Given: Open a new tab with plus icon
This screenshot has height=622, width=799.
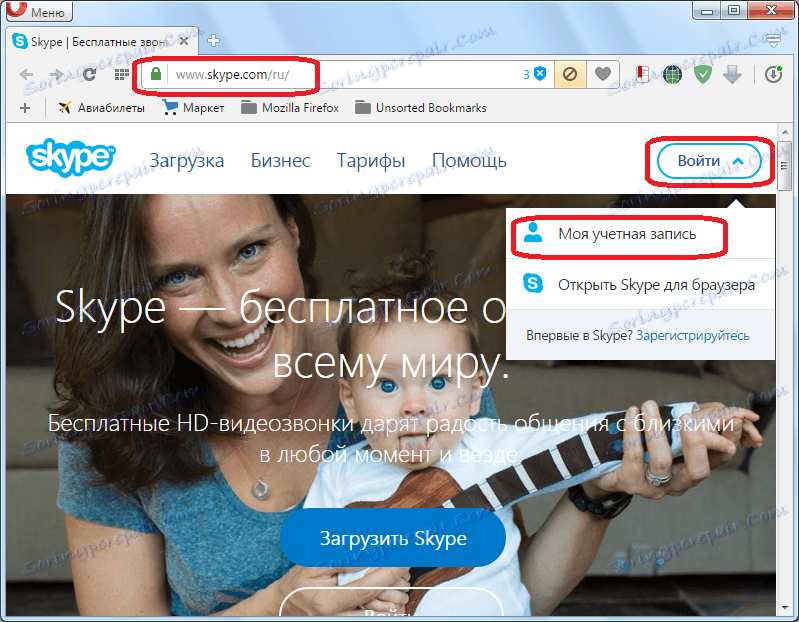Looking at the screenshot, I should (x=214, y=40).
